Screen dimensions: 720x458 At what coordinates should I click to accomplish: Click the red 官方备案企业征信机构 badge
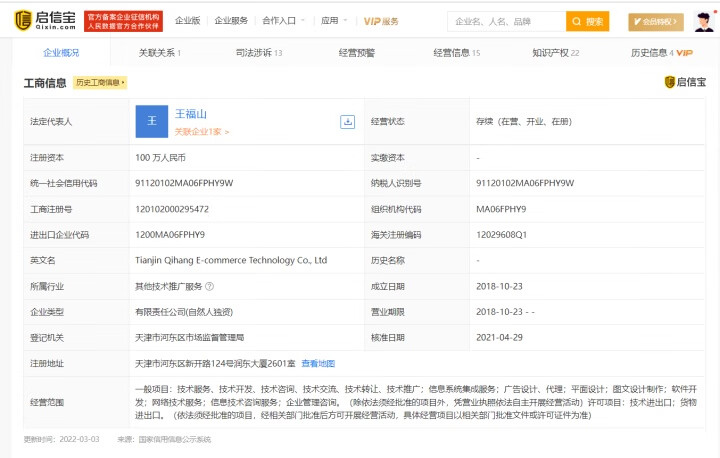coord(124,21)
